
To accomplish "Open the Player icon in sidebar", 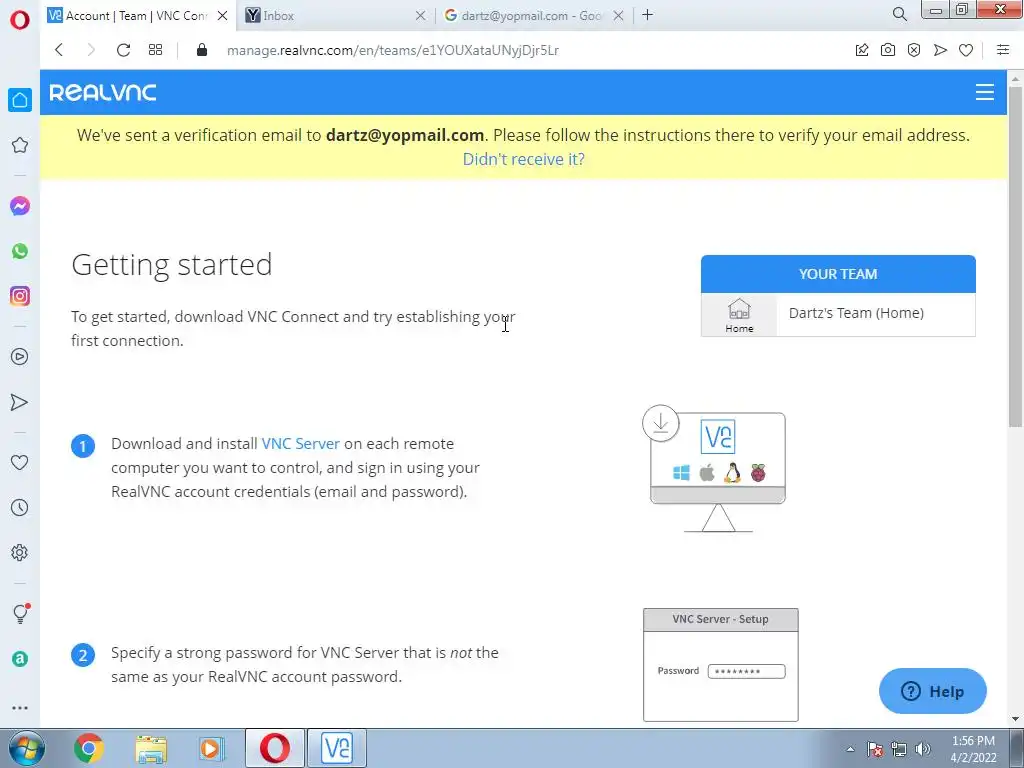I will (20, 357).
